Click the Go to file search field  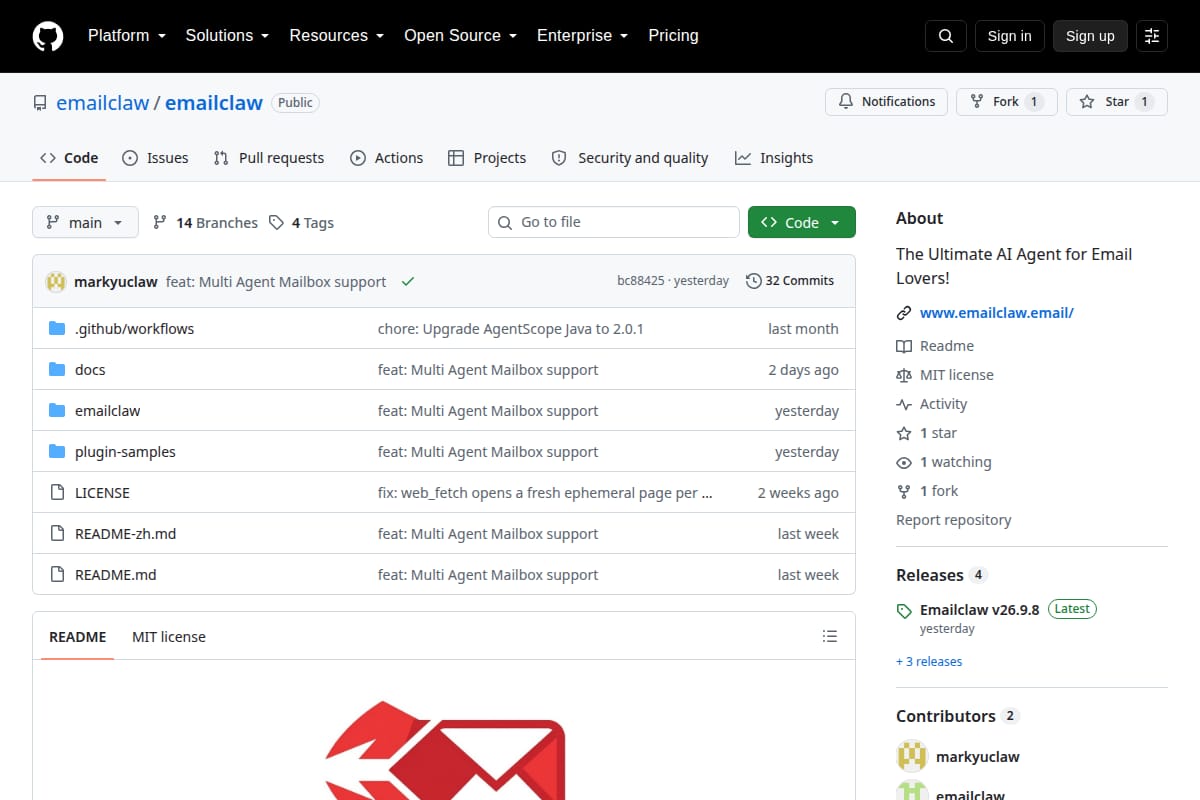[614, 222]
